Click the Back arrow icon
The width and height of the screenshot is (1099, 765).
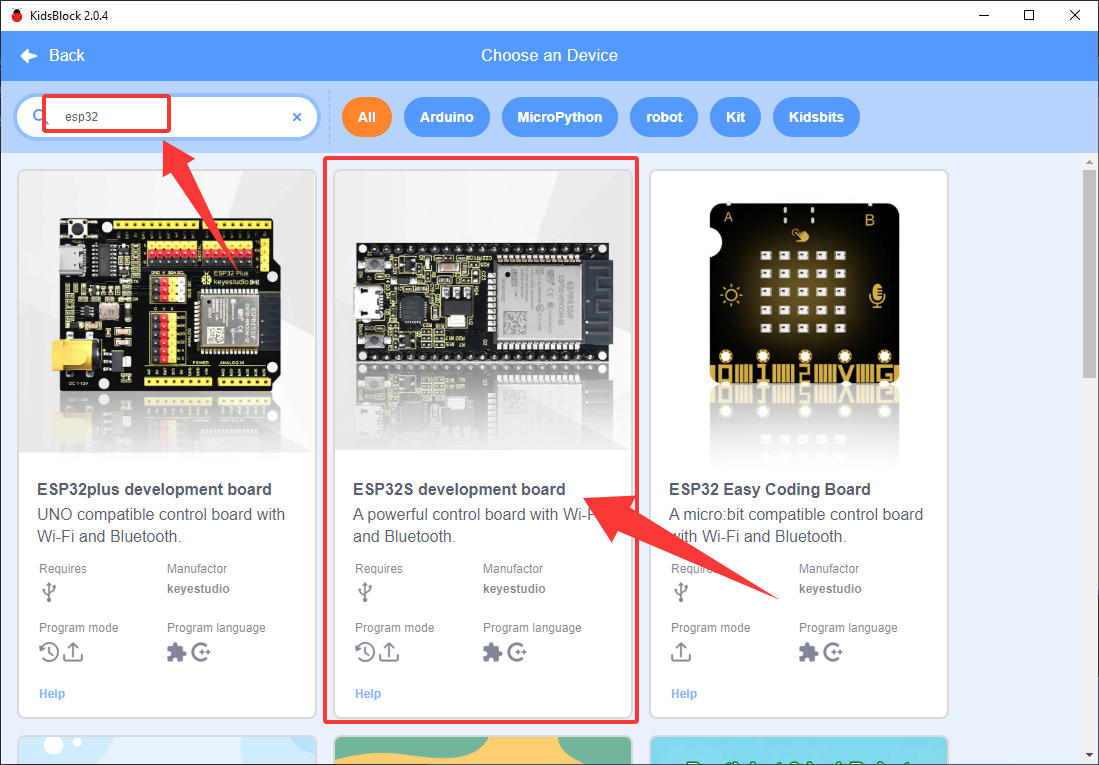pyautogui.click(x=29, y=56)
